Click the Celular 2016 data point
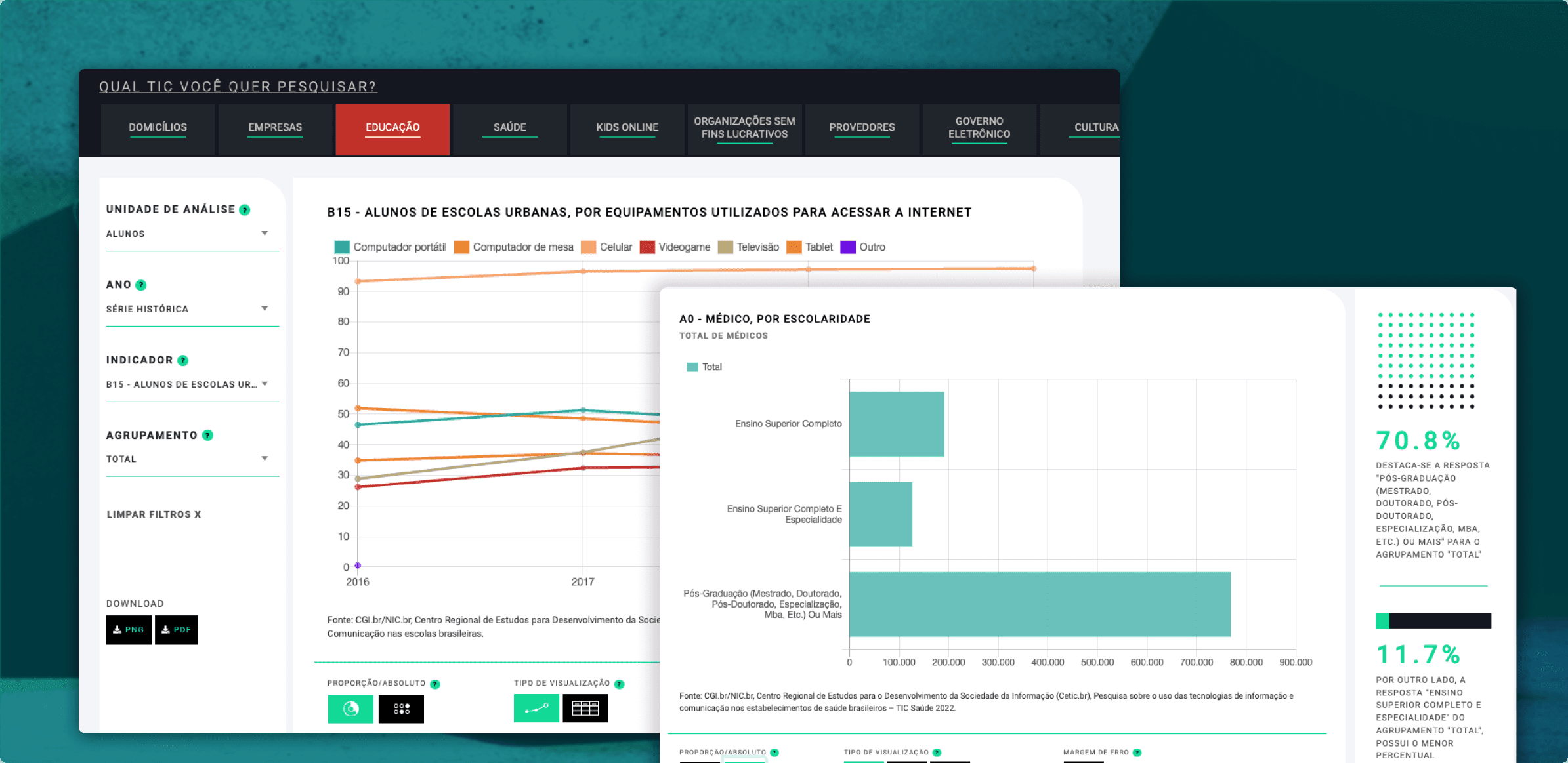The image size is (1568, 763). (358, 281)
